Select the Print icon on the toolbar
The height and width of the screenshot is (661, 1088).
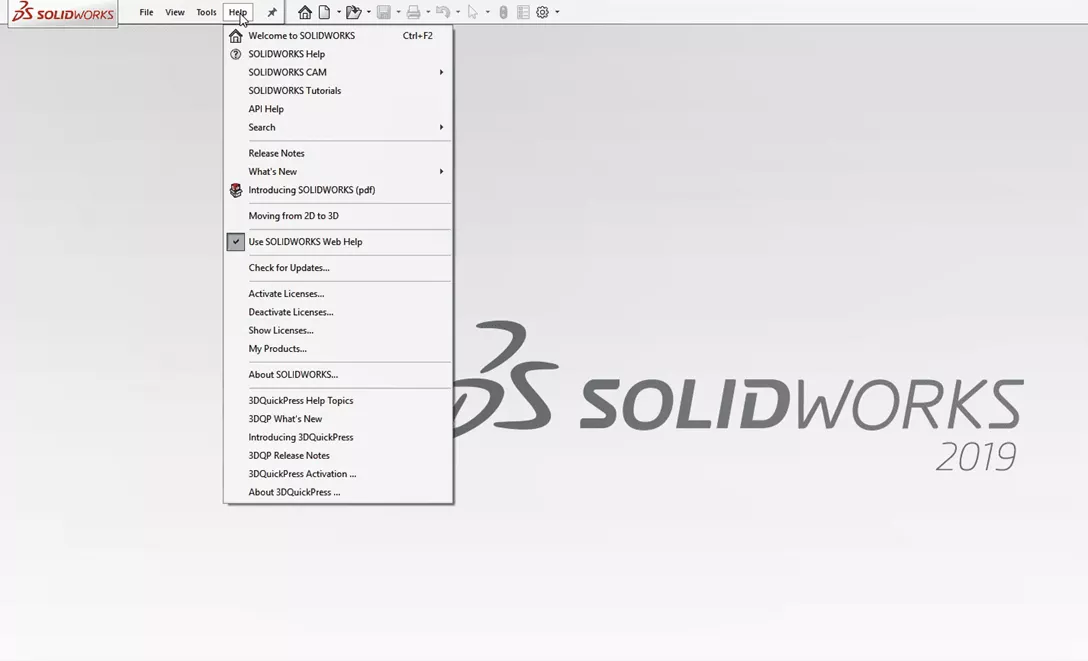(415, 11)
